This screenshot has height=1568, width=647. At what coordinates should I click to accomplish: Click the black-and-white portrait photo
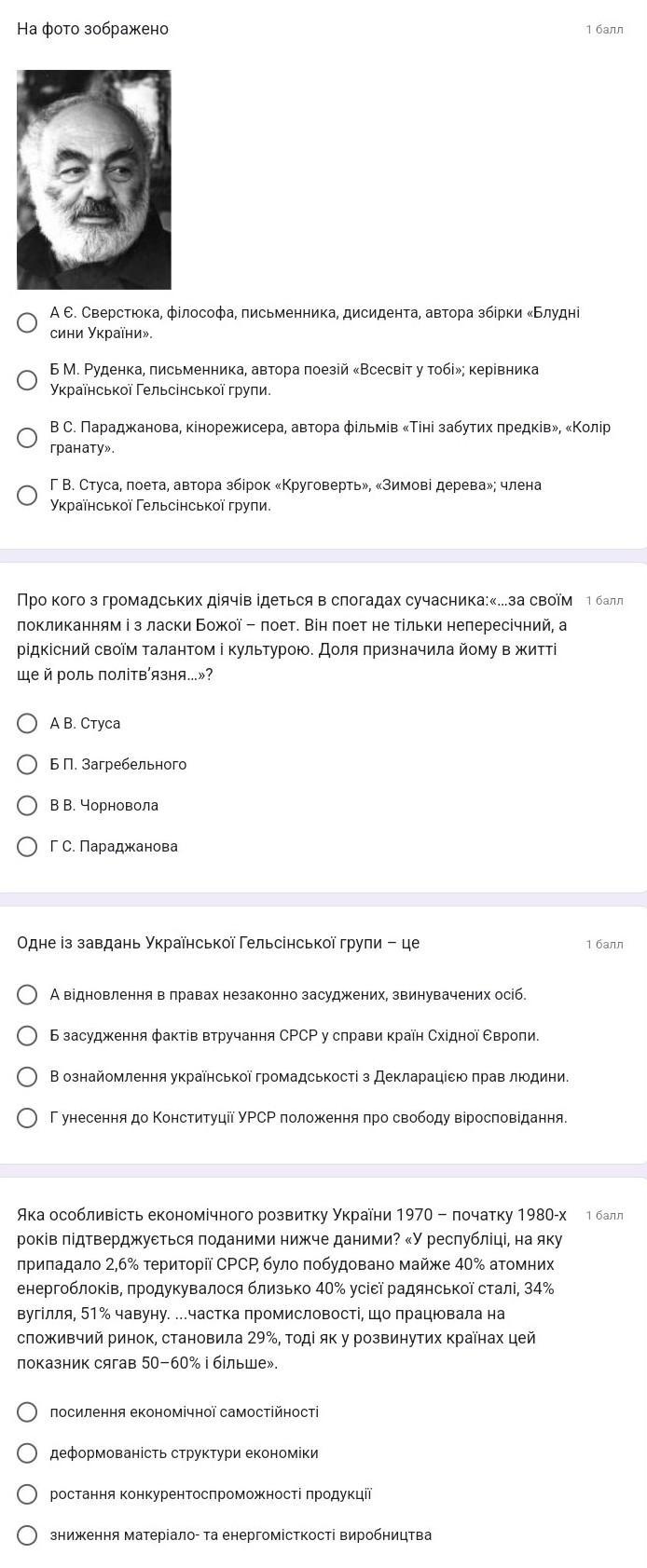tap(93, 179)
